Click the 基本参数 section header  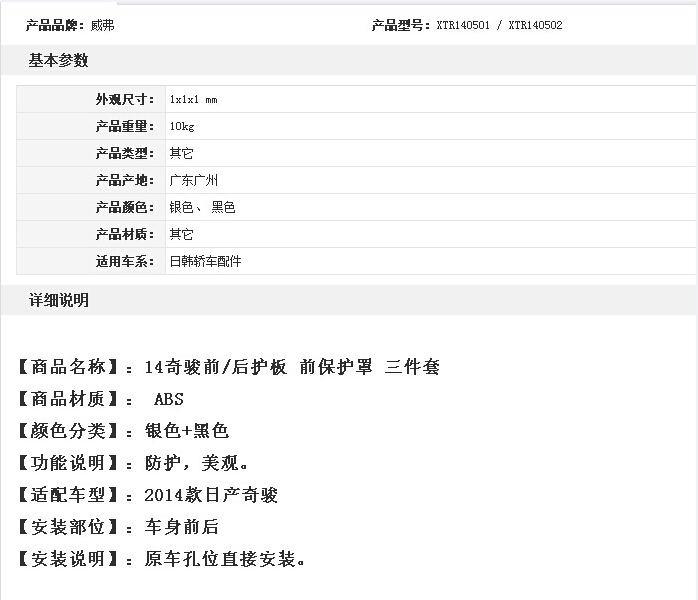coord(58,60)
